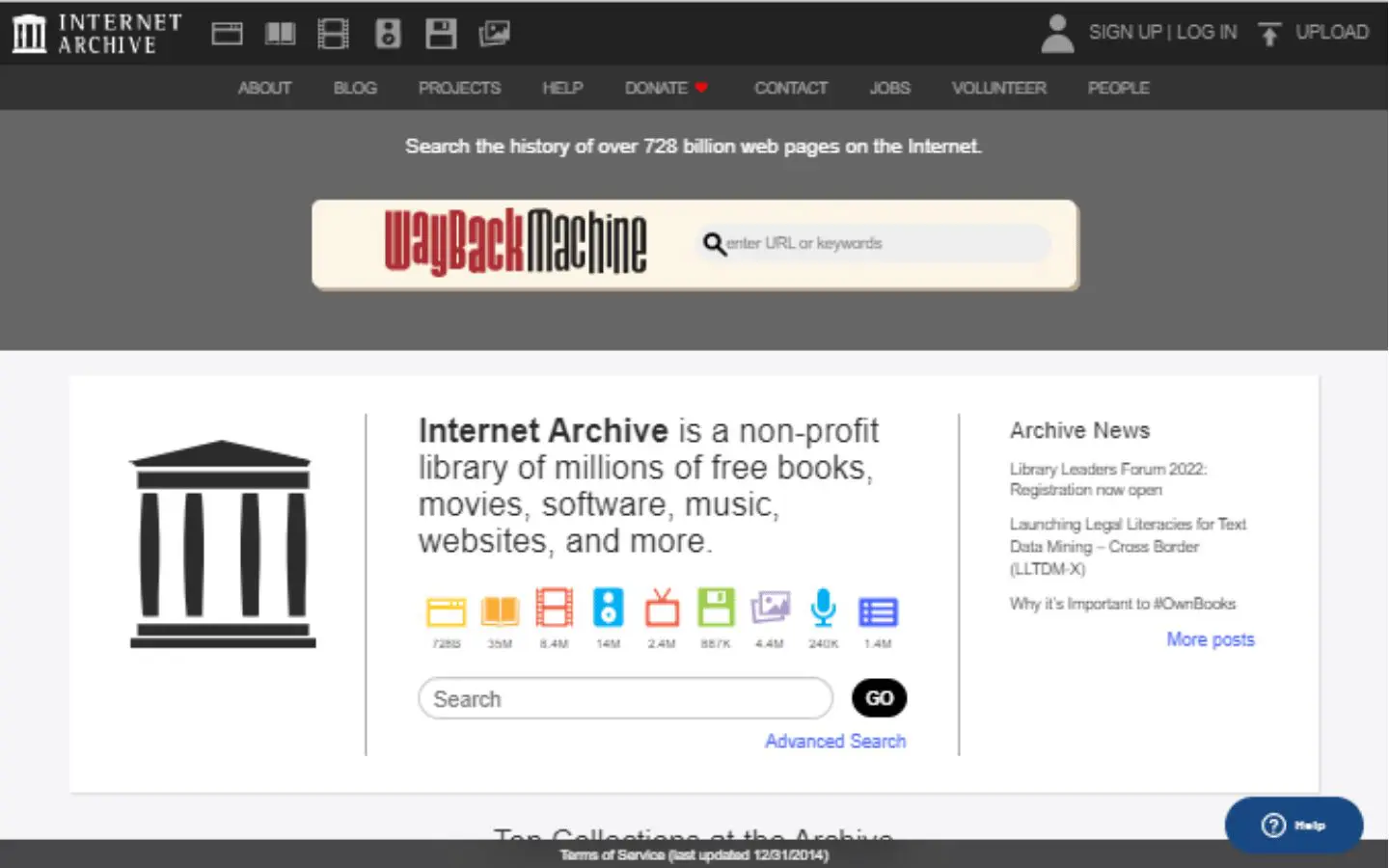Viewport: 1389px width, 868px height.
Task: Open the Volunteer menu item
Action: coord(998,88)
